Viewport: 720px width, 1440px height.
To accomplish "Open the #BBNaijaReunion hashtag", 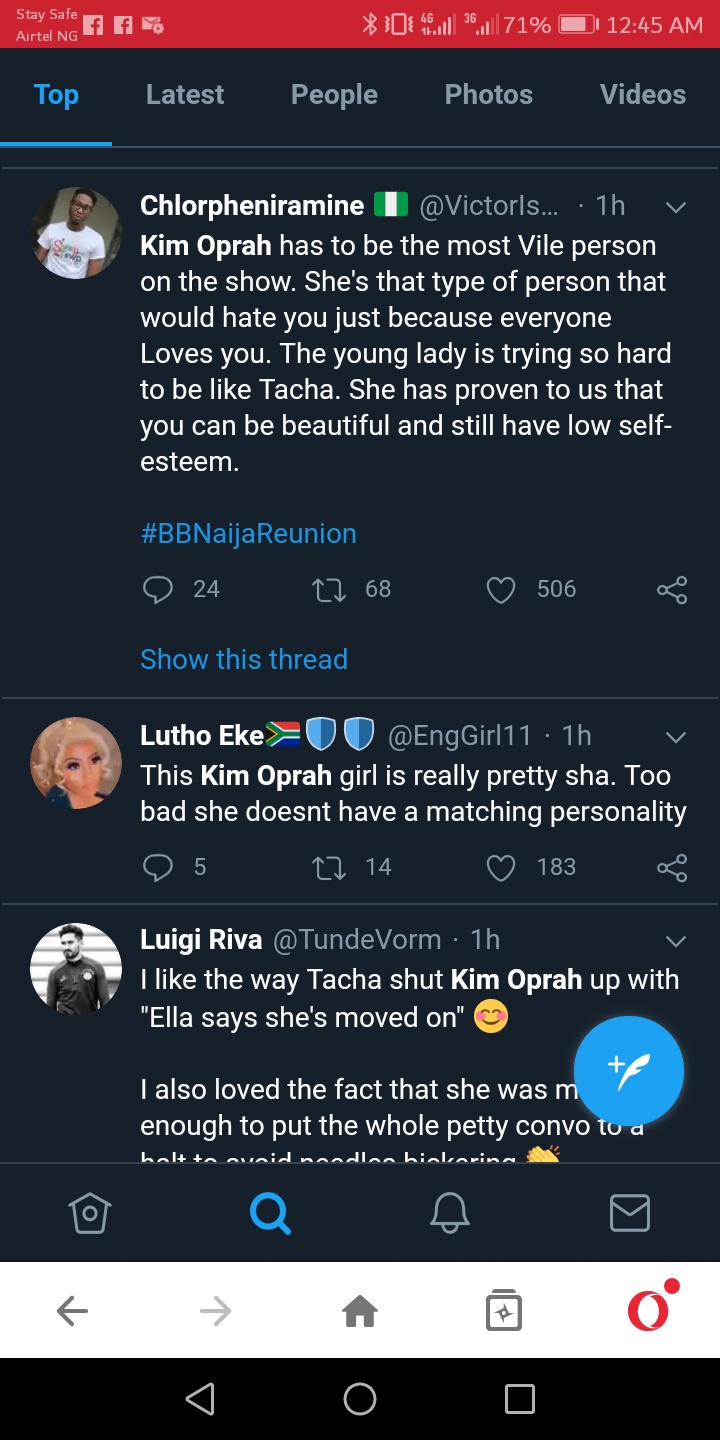I will [x=248, y=534].
